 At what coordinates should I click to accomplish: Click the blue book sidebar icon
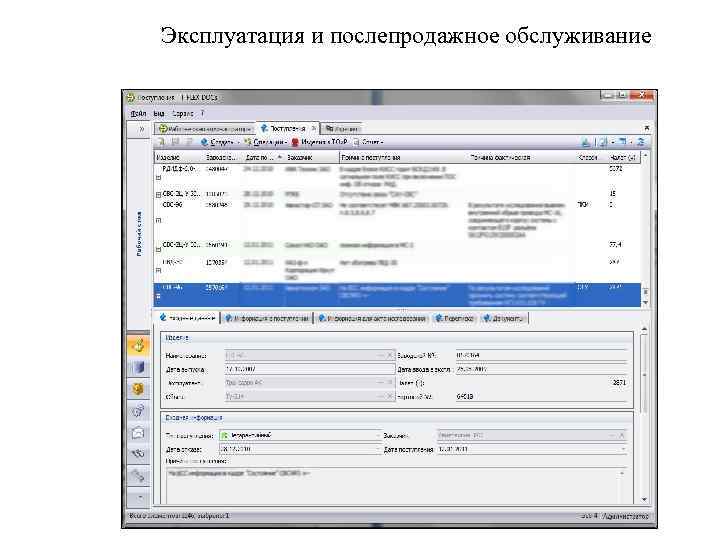point(138,367)
